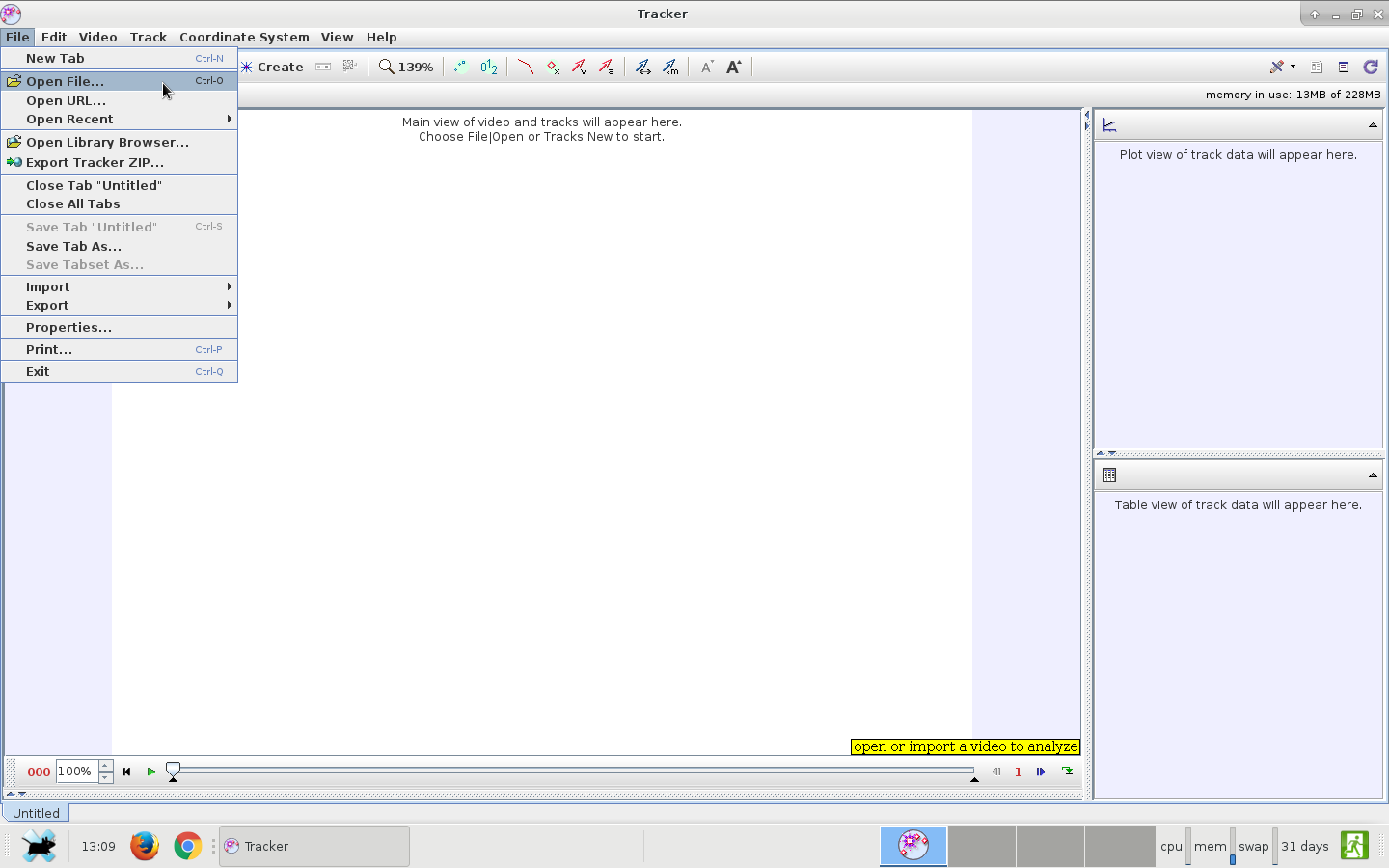
Task: Click the video playback slider handle
Action: click(x=173, y=770)
